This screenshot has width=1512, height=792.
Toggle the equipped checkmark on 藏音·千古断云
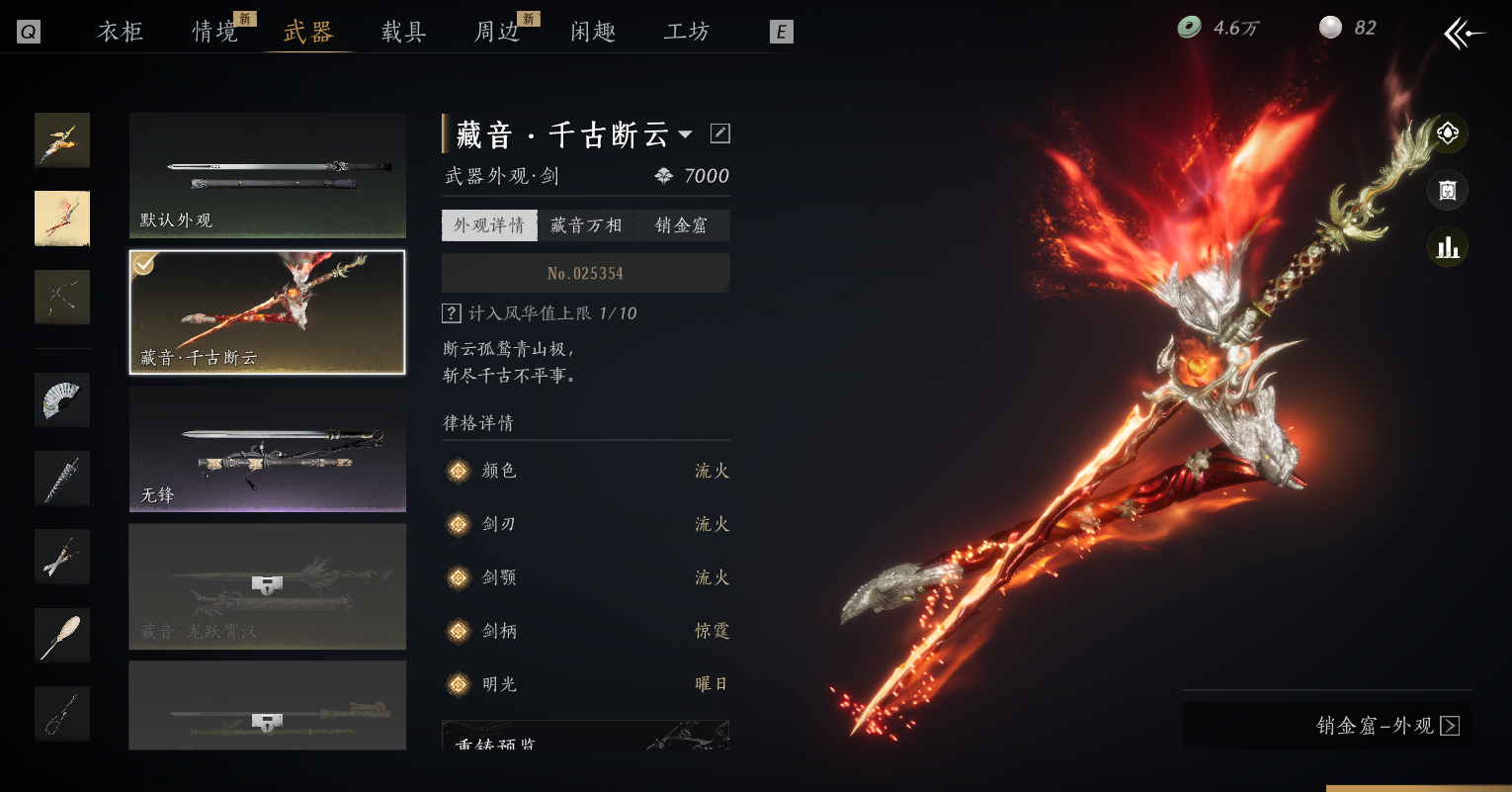pyautogui.click(x=144, y=264)
